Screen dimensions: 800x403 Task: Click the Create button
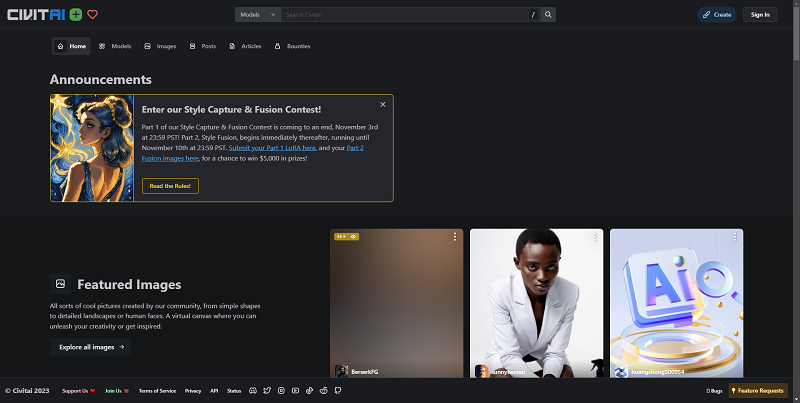[717, 14]
